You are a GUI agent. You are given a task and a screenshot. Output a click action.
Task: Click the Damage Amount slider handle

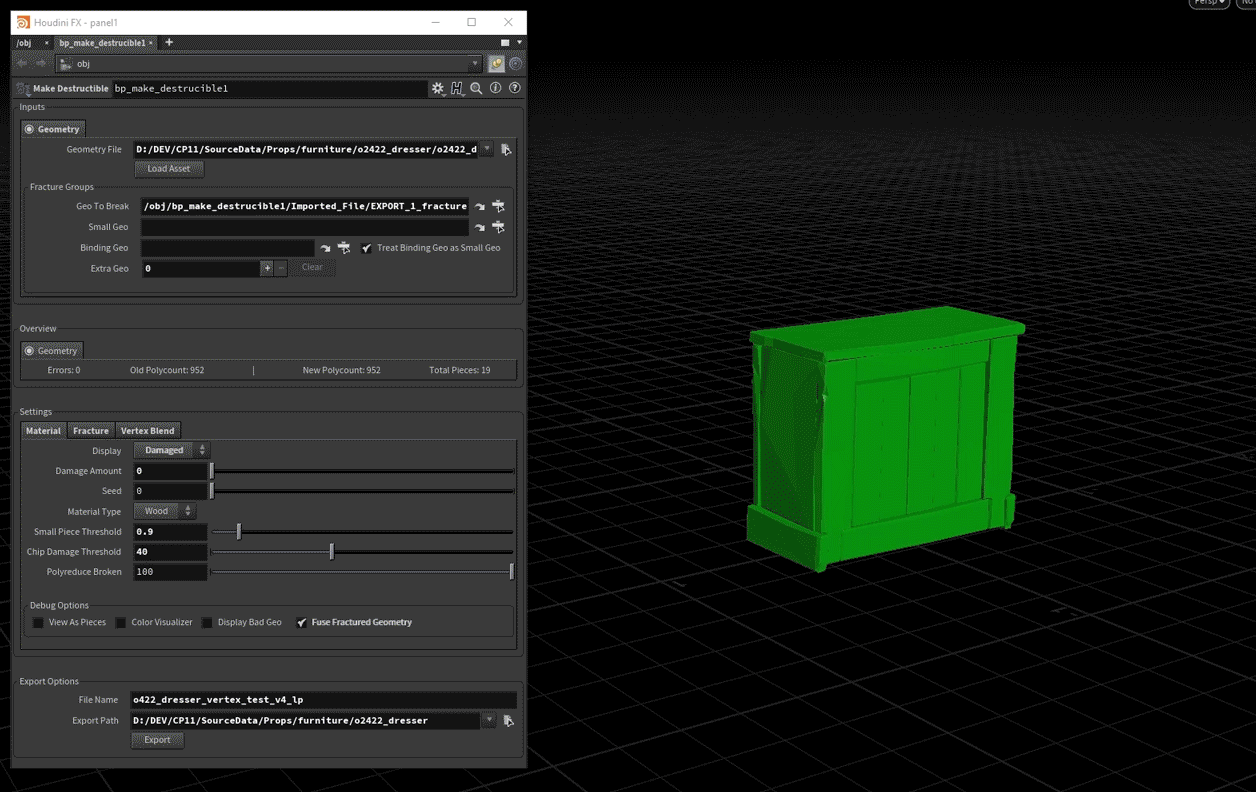click(212, 471)
